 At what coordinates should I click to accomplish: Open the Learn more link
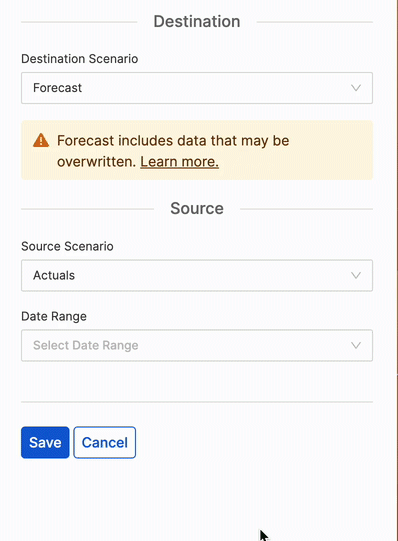pos(179,161)
